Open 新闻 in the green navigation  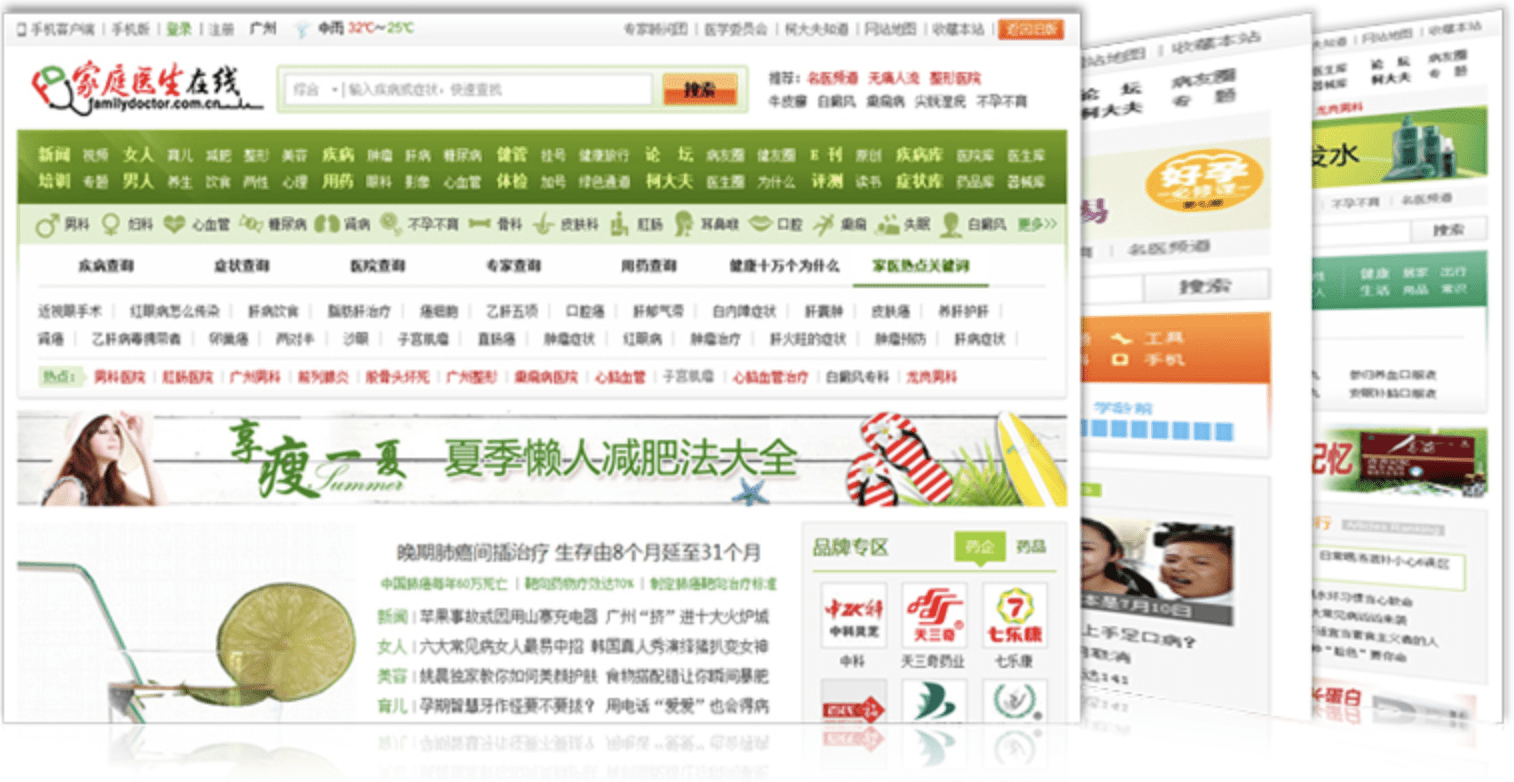click(x=54, y=155)
